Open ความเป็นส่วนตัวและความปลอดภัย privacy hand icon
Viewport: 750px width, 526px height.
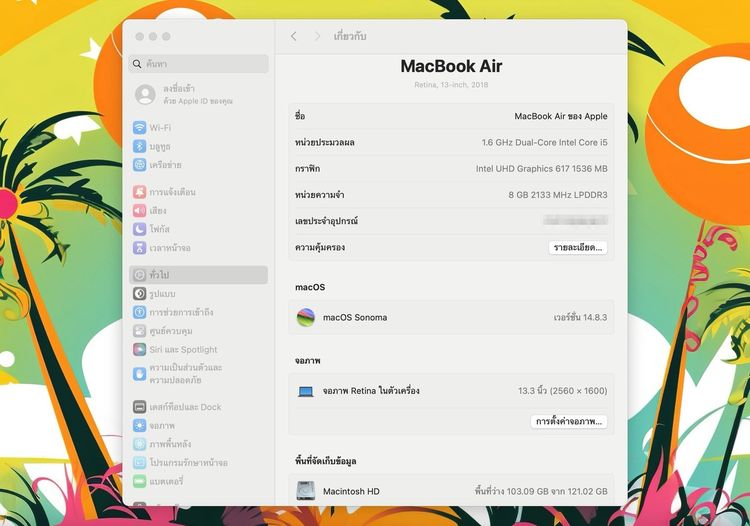[x=139, y=374]
